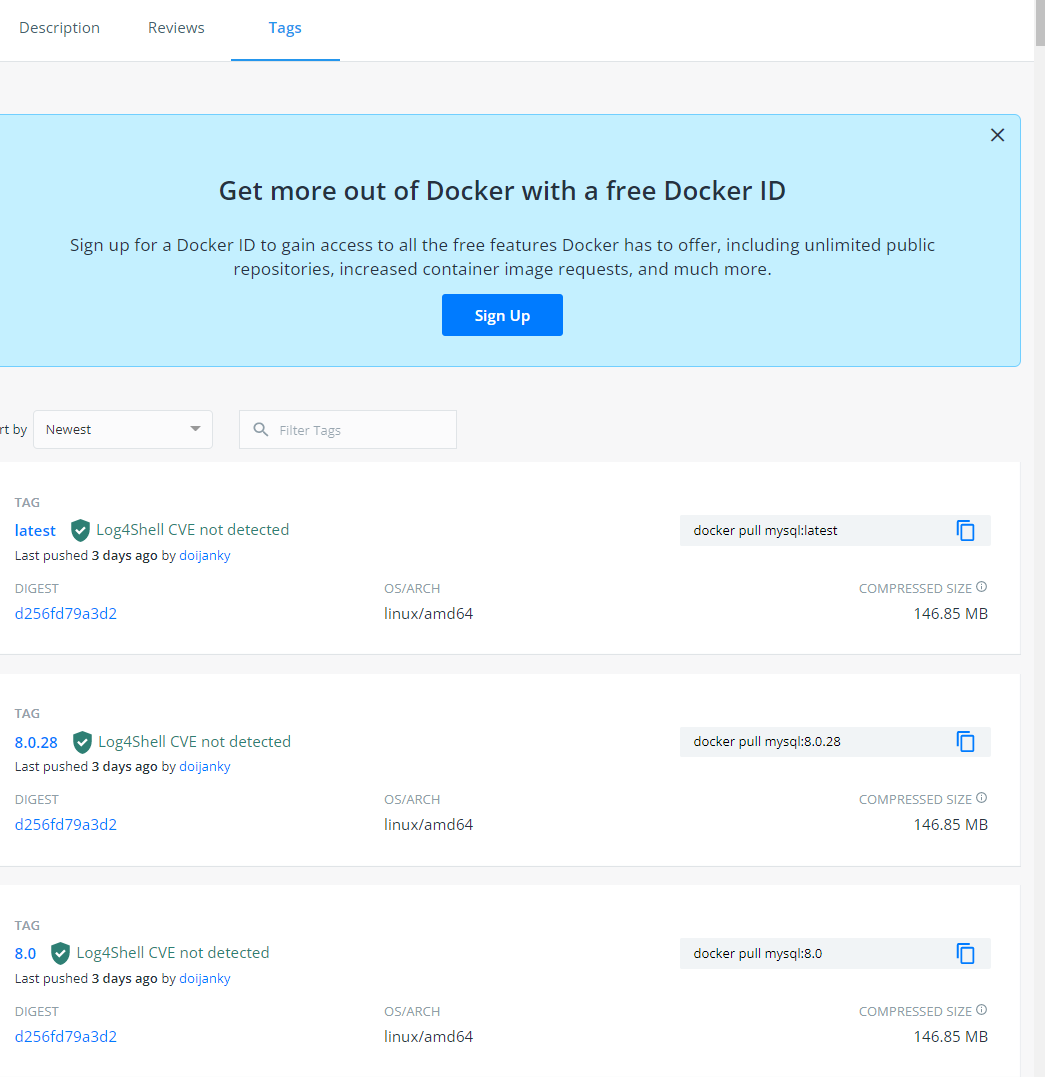
Task: Click the docker pull mysql:latest command text
Action: [765, 530]
